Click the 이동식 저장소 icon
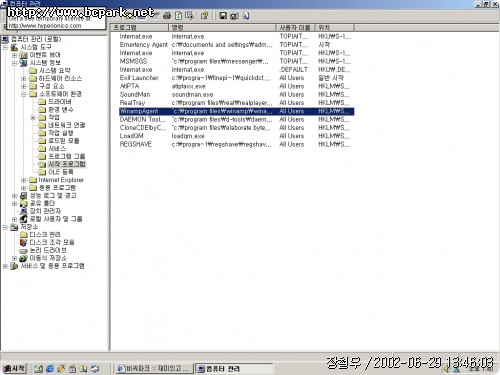Viewport: 500px width, 375px height. pos(24,258)
